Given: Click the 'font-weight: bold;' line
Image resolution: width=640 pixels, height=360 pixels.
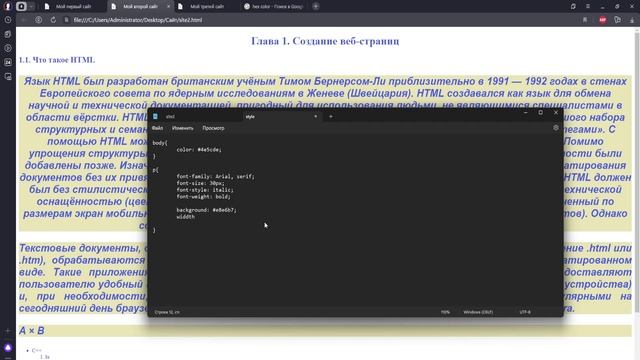Looking at the screenshot, I should click(x=203, y=197).
